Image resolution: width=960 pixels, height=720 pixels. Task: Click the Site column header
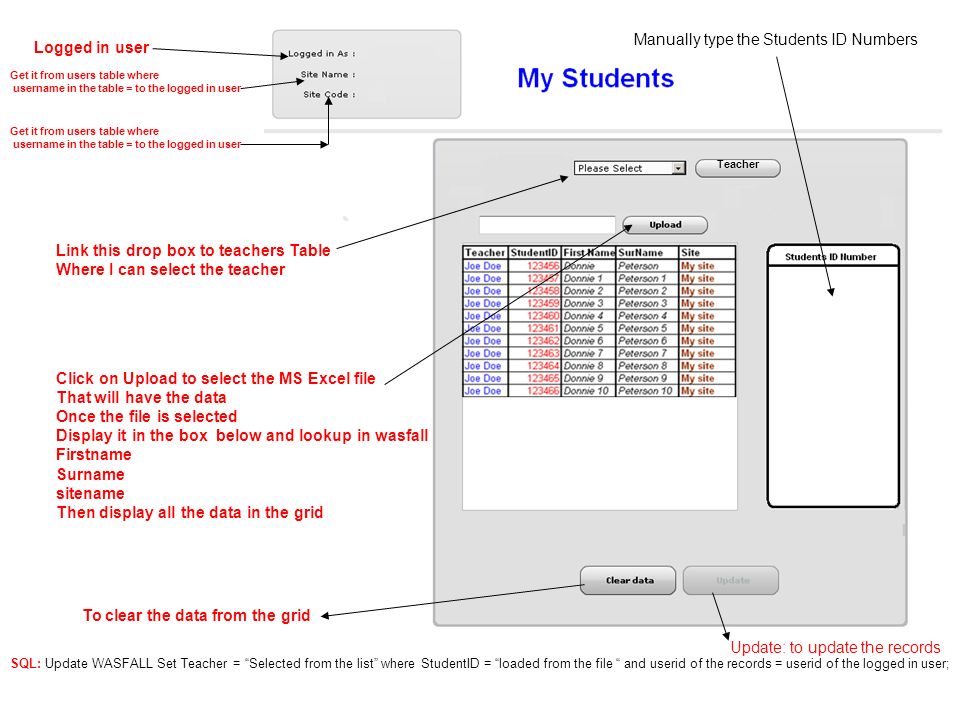coord(707,252)
